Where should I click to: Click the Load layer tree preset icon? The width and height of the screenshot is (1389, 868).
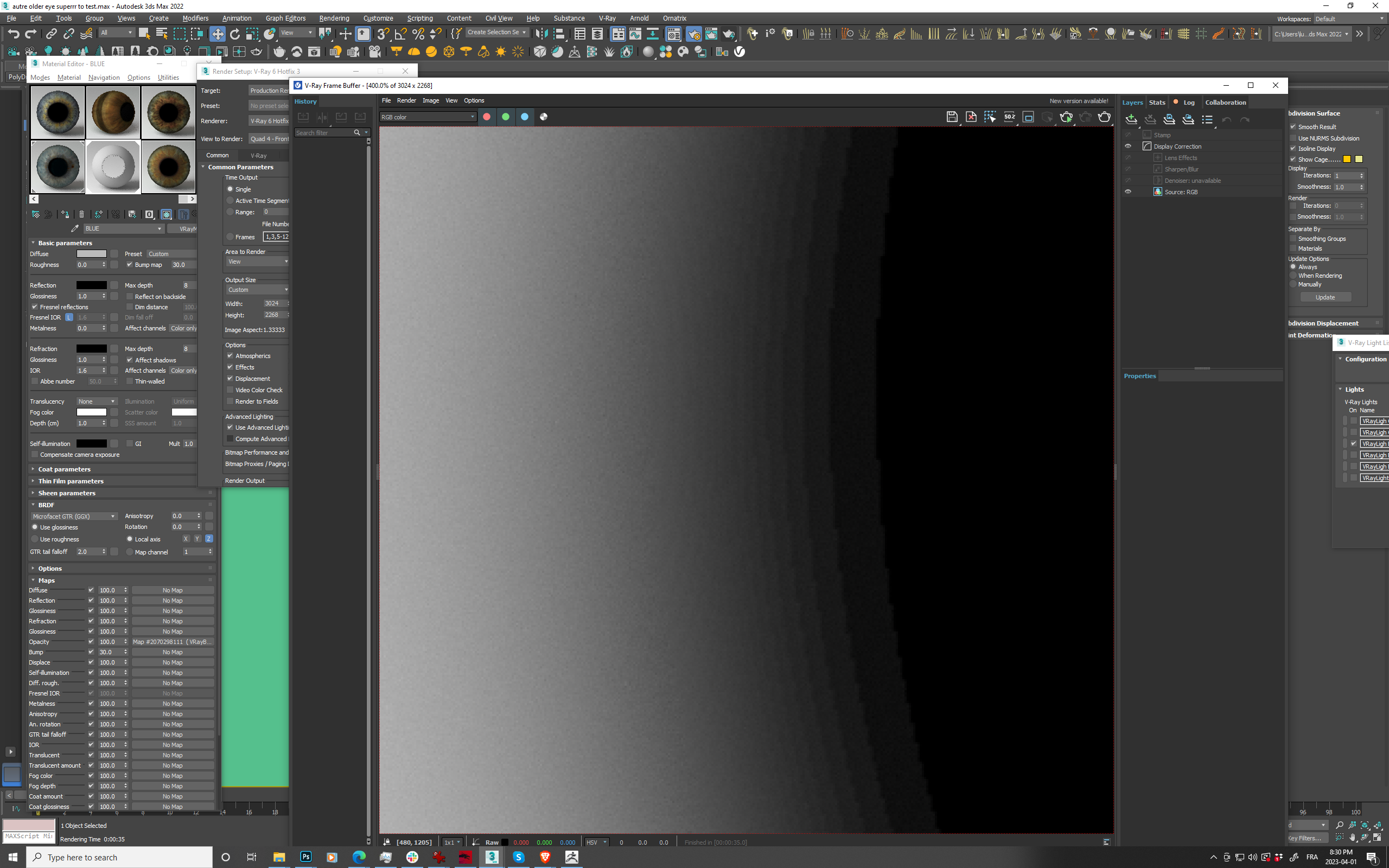(x=1188, y=119)
